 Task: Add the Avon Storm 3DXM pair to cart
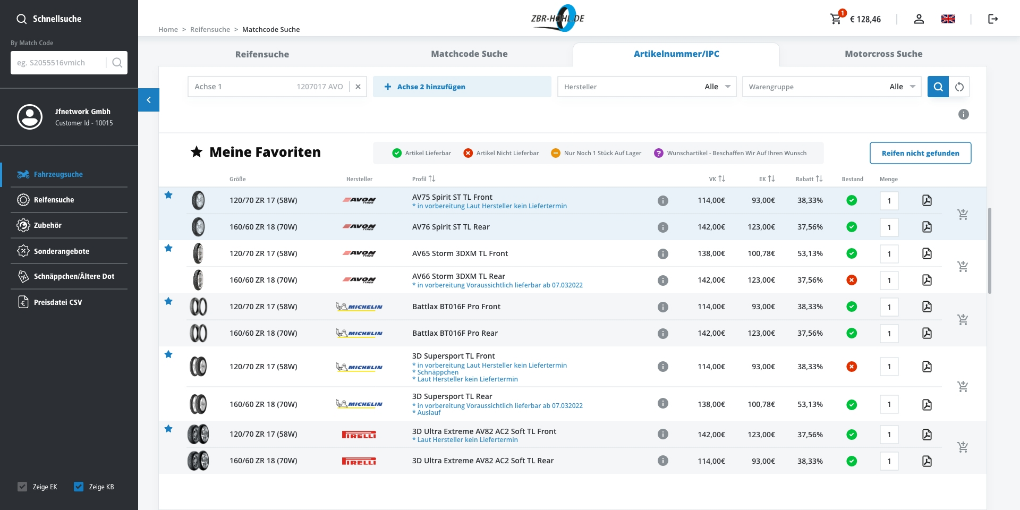pyautogui.click(x=963, y=266)
